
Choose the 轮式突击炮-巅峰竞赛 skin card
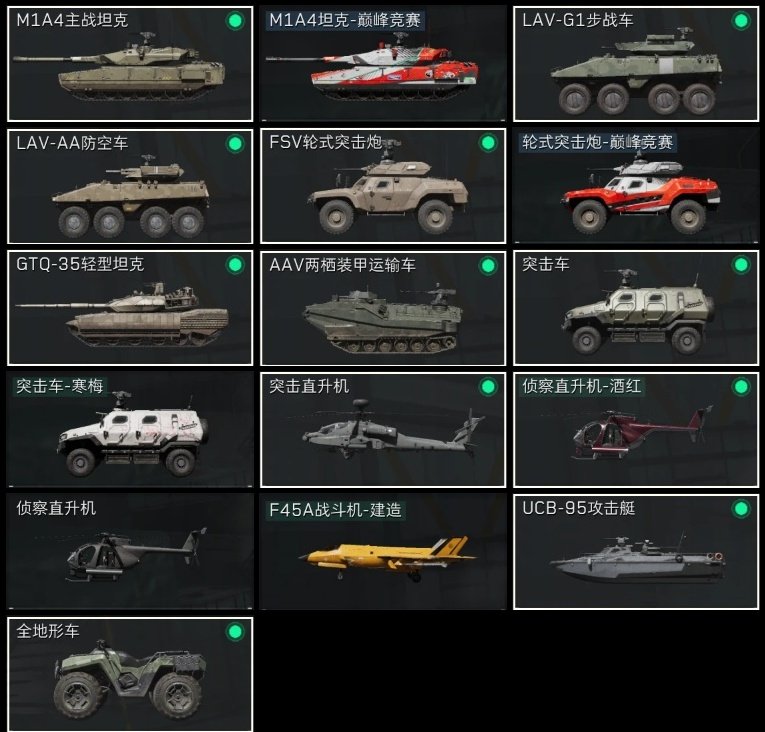[x=636, y=186]
